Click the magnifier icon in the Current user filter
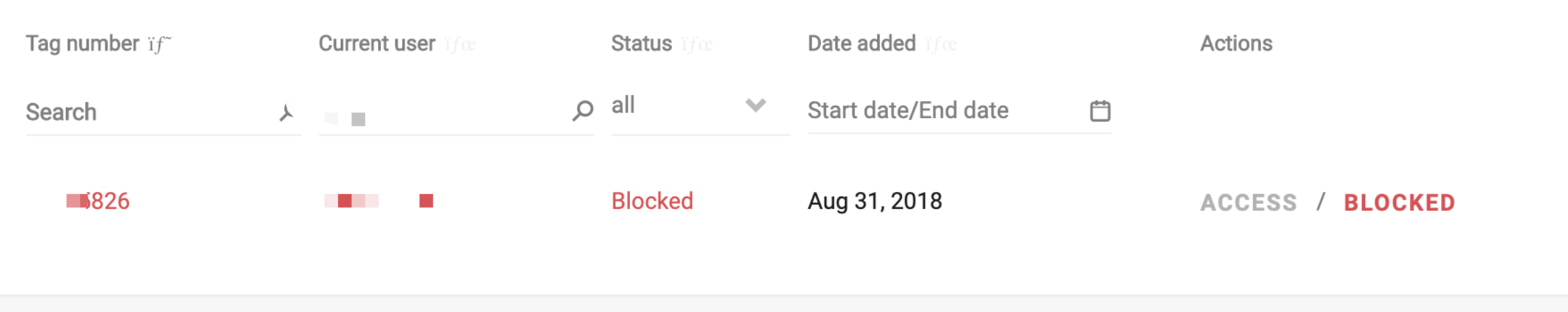 (582, 111)
